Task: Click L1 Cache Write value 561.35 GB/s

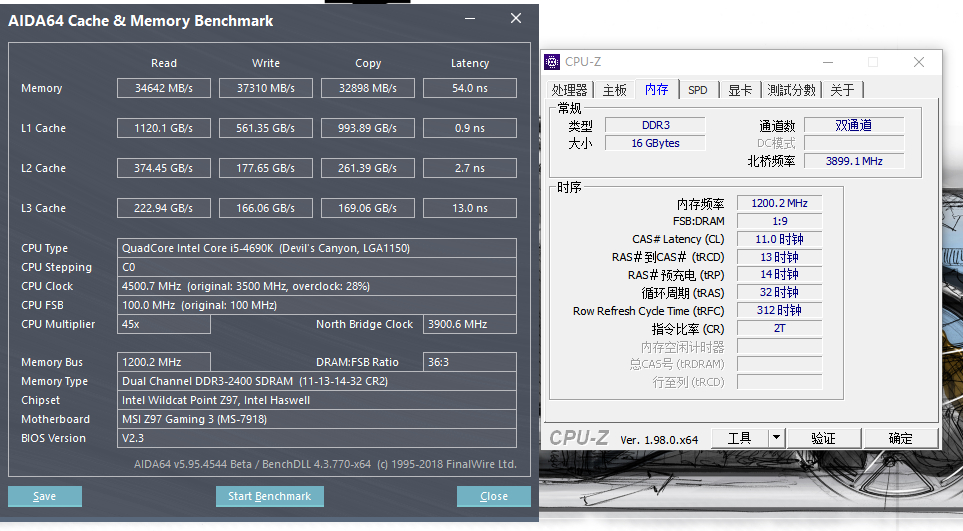Action: pyautogui.click(x=266, y=128)
